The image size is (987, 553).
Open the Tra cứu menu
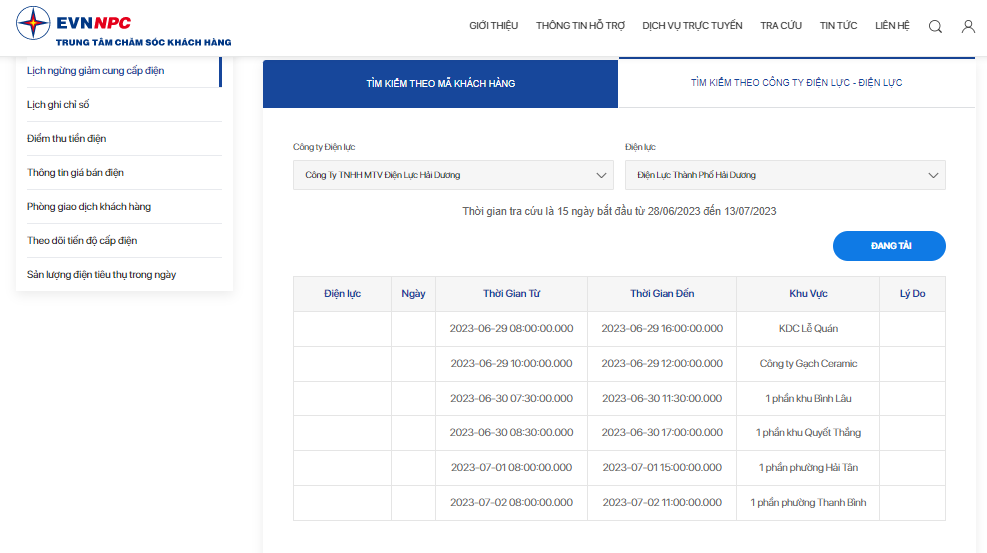coord(781,26)
